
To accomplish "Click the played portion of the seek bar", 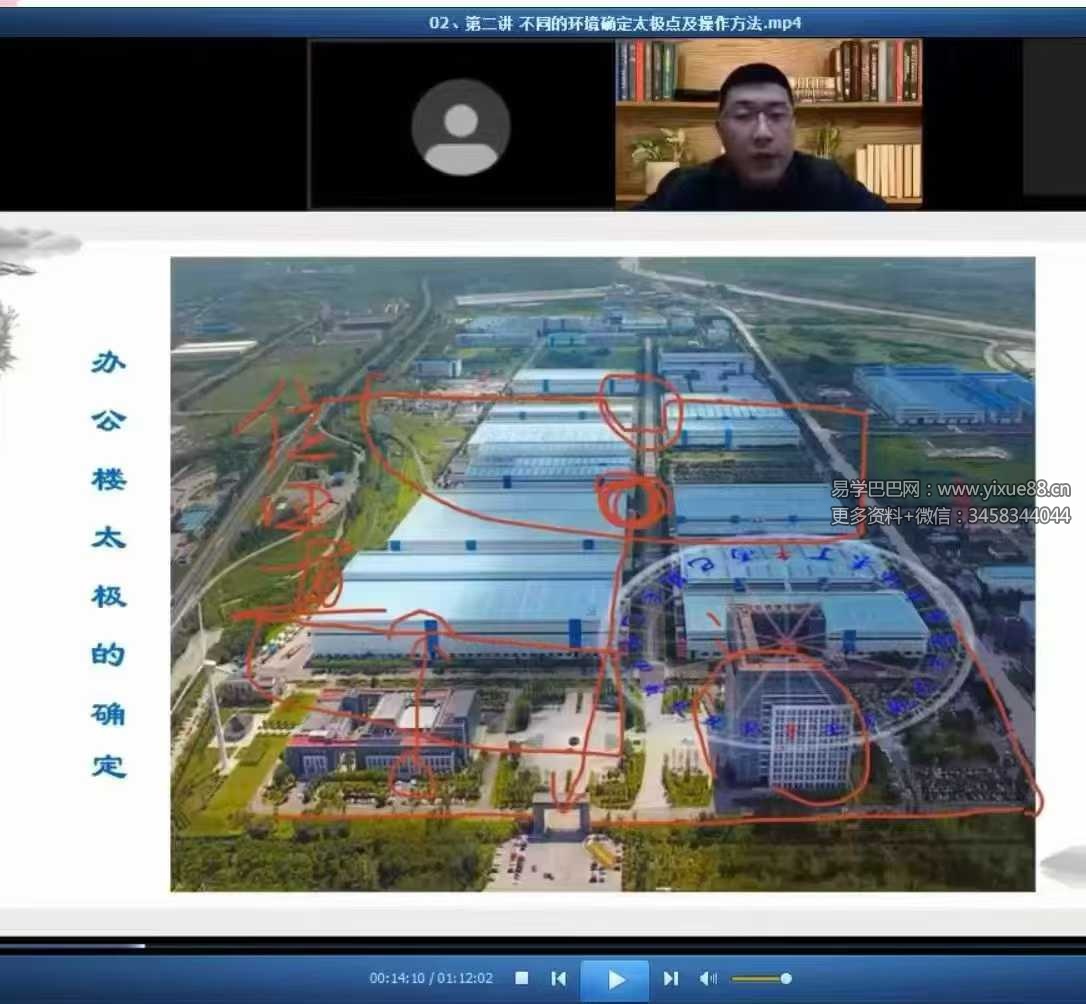I will [x=70, y=945].
